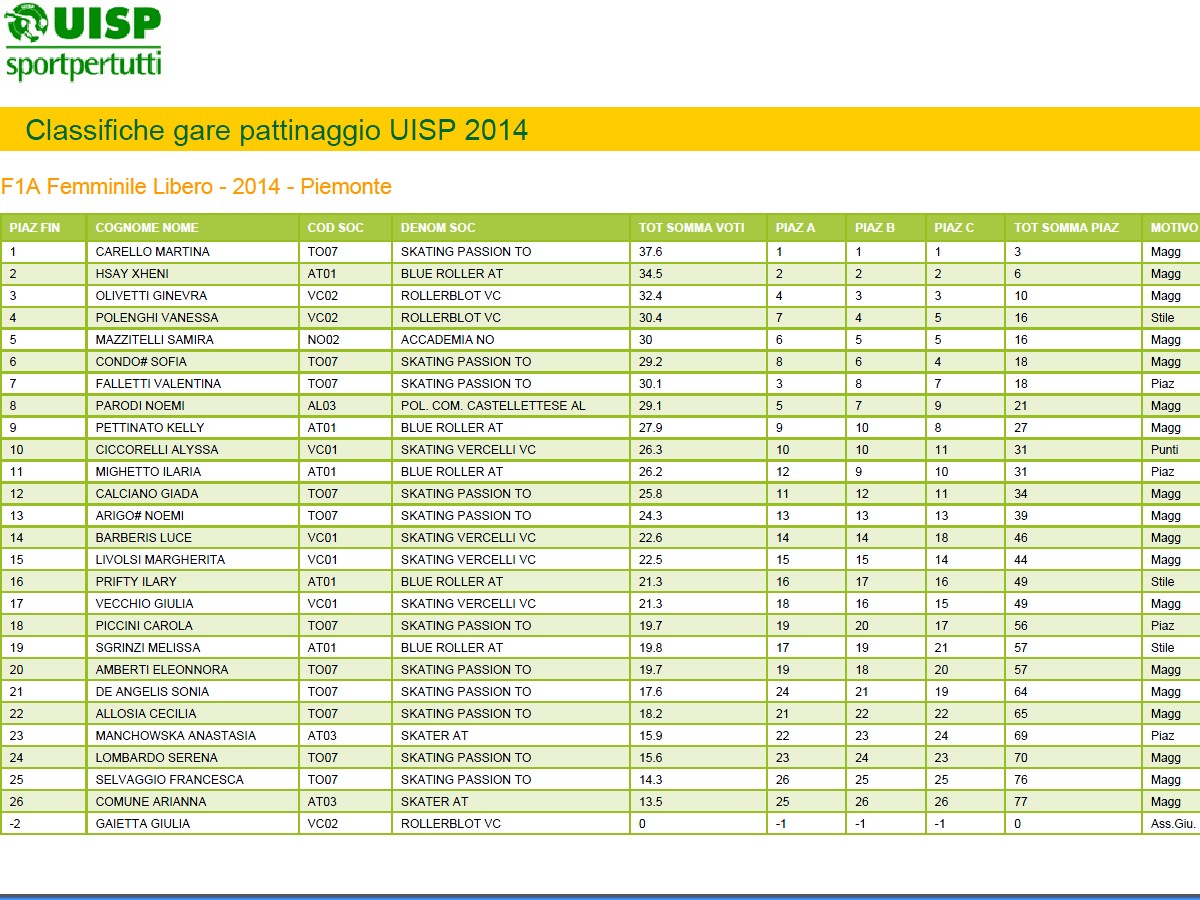The height and width of the screenshot is (900, 1200).
Task: Click final placing -2 in last row
Action: tap(14, 824)
